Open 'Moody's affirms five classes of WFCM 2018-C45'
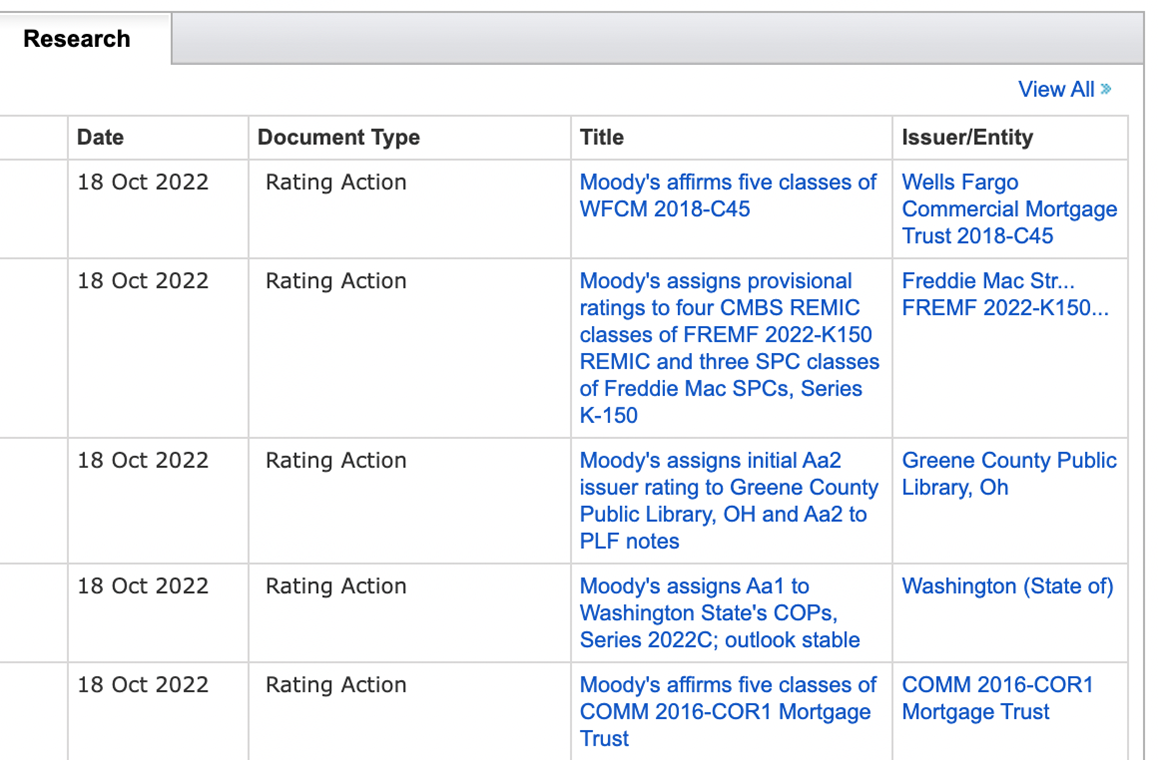Viewport: 1158px width, 760px height. (x=727, y=196)
